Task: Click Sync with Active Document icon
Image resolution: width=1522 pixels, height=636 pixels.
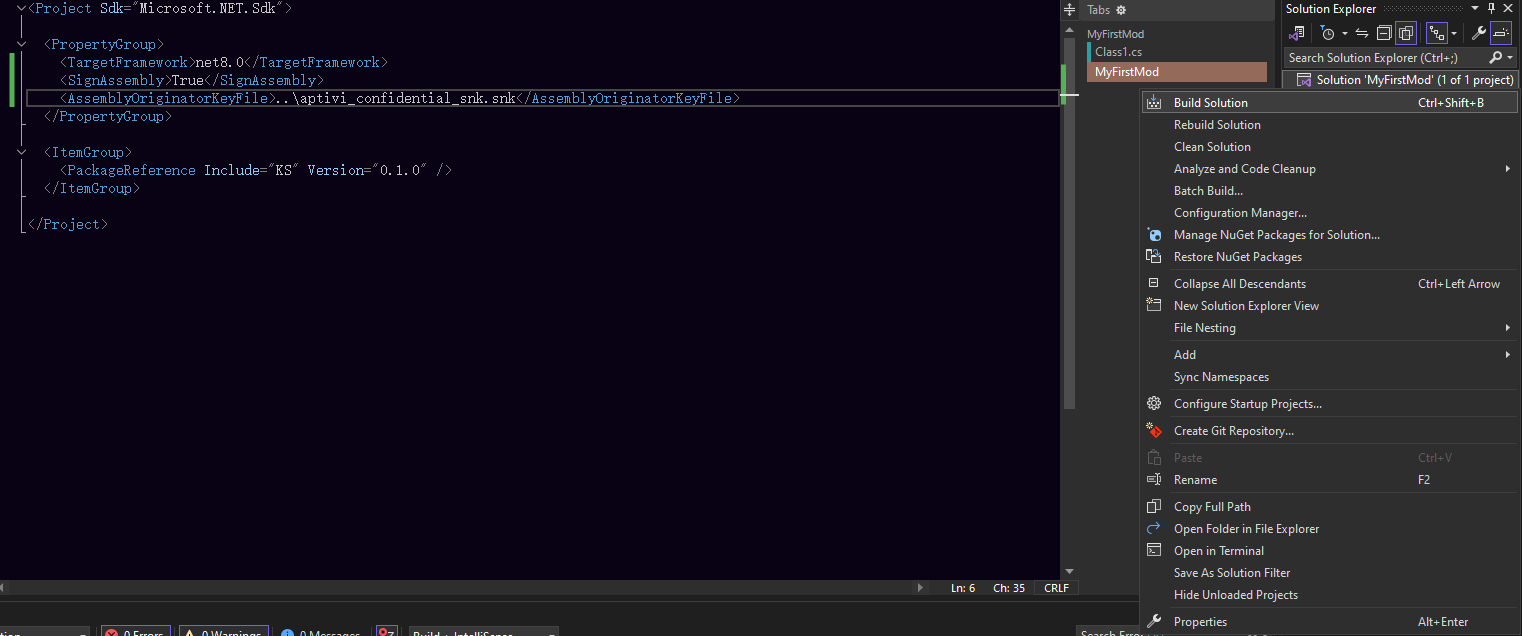Action: (1361, 33)
